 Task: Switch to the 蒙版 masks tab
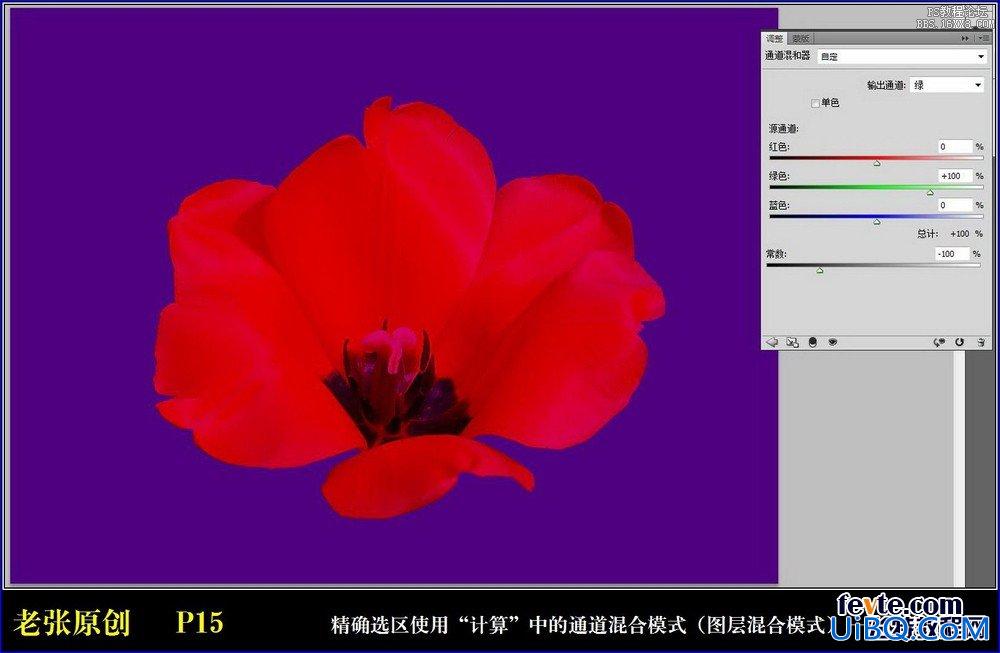coord(800,39)
